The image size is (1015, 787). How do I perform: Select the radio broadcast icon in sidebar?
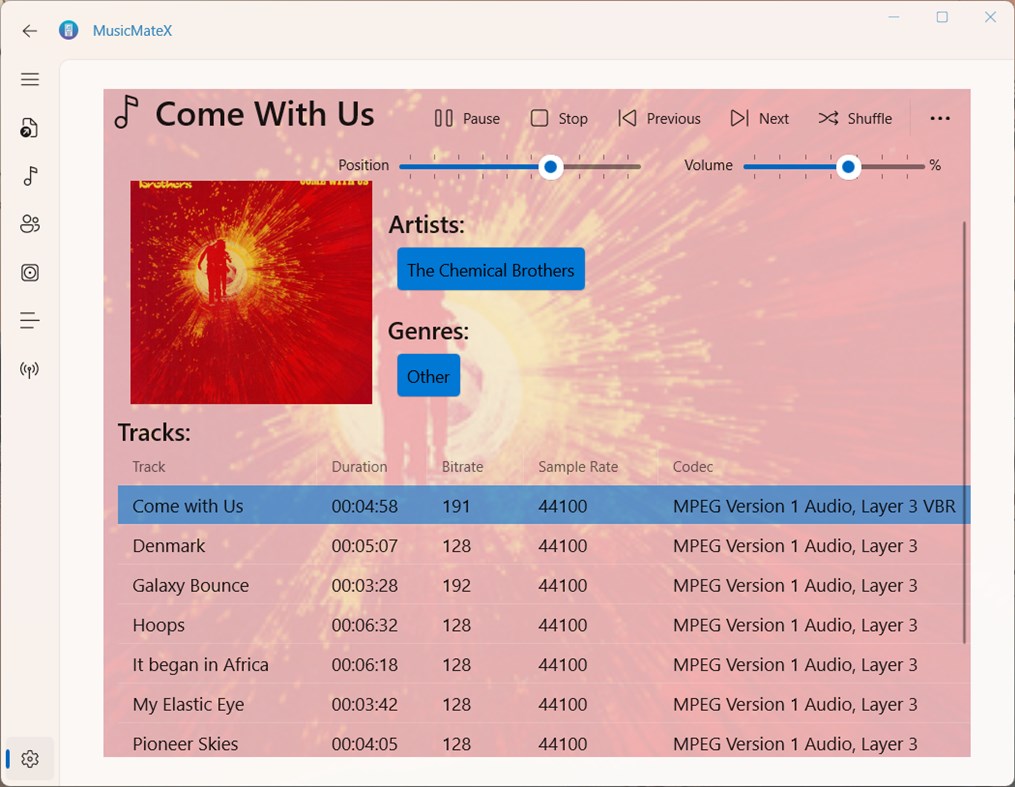[29, 369]
